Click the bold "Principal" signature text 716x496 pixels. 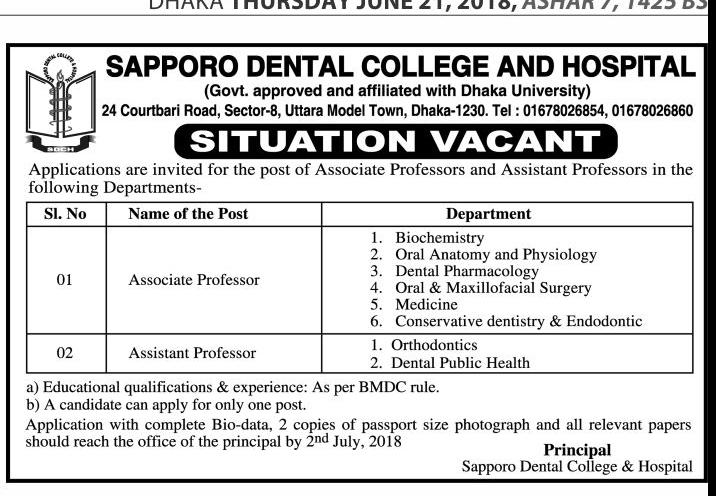click(x=577, y=450)
